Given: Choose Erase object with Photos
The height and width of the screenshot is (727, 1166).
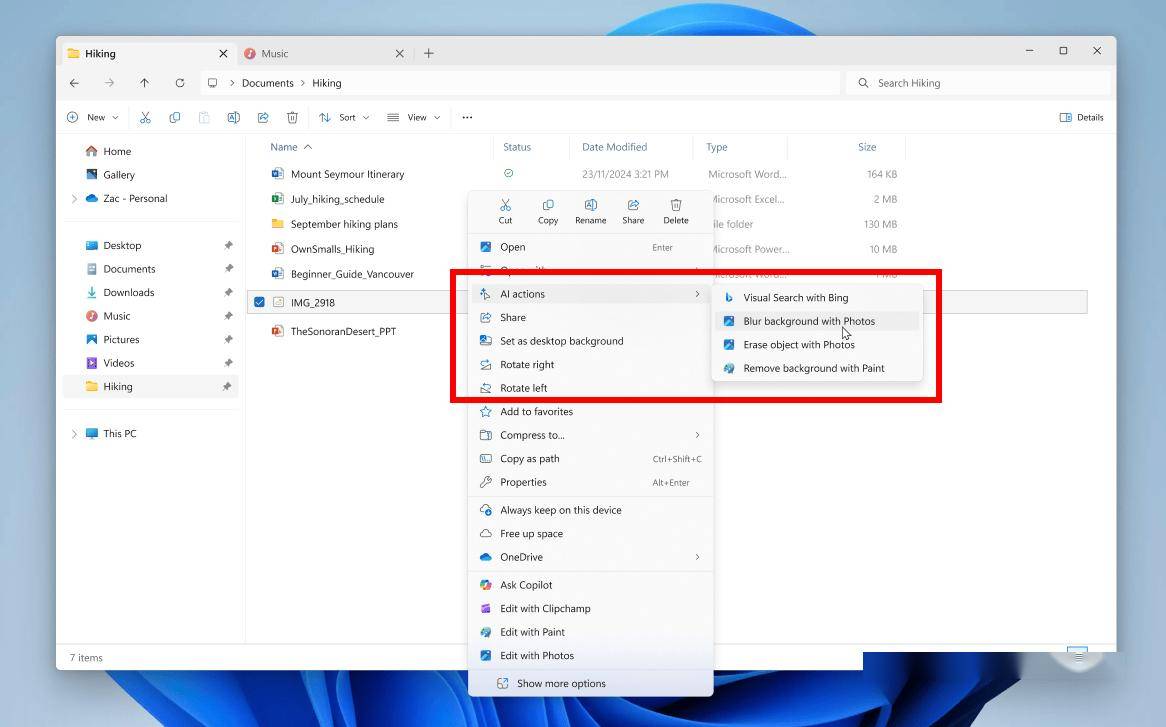Looking at the screenshot, I should 816,345.
